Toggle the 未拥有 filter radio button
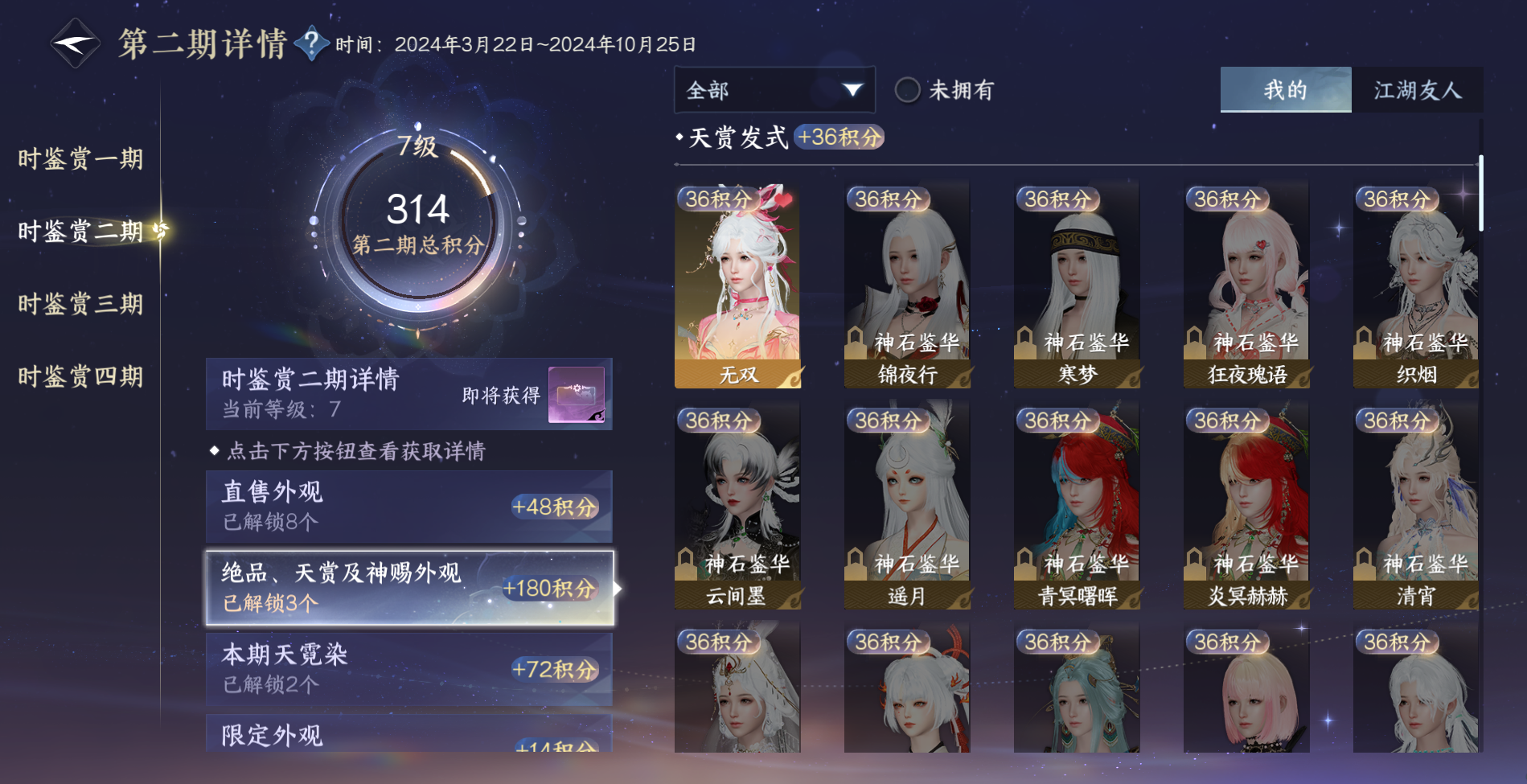Screen dimensions: 1527x784 908,90
